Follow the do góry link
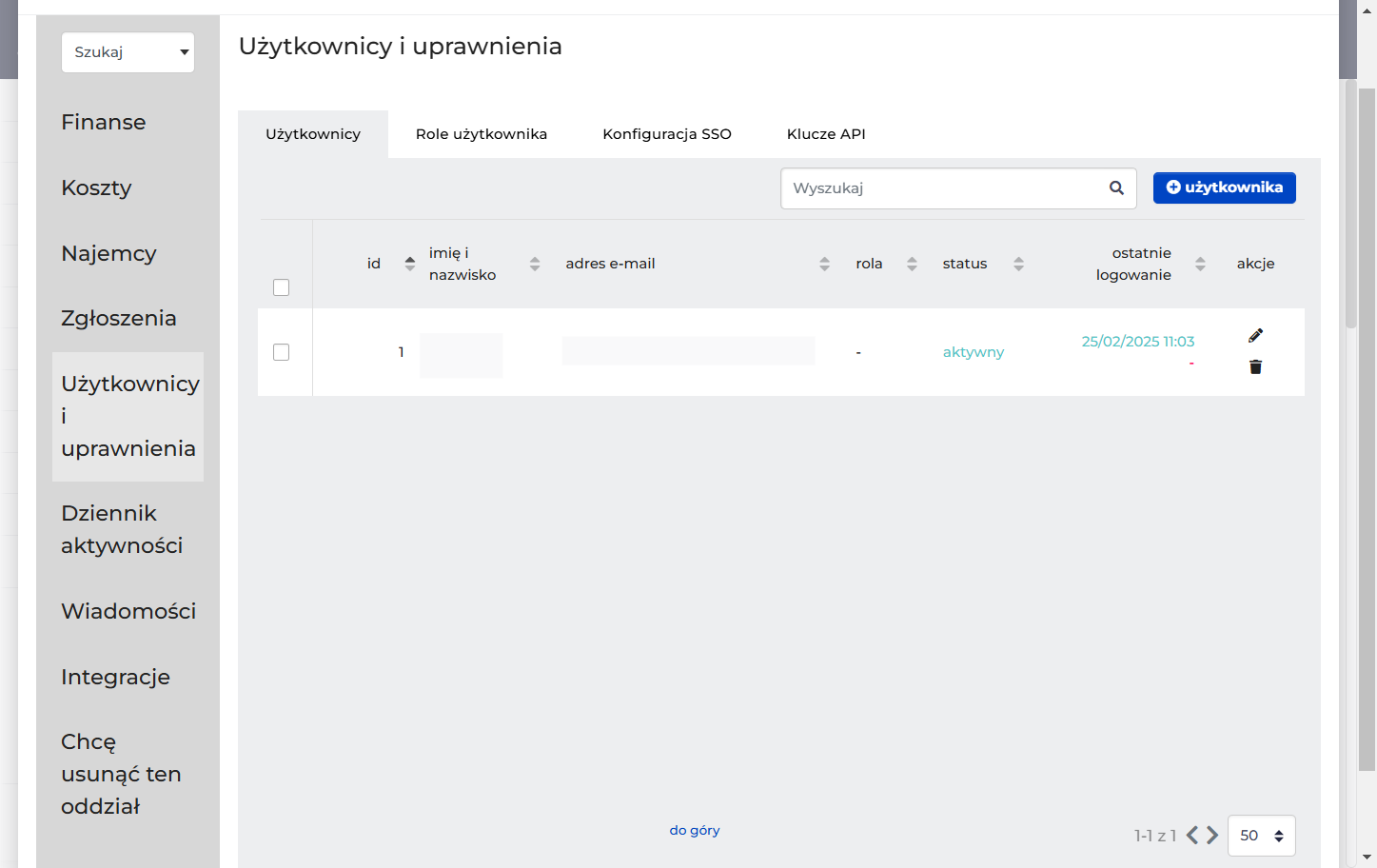The width and height of the screenshot is (1377, 868). pyautogui.click(x=695, y=830)
